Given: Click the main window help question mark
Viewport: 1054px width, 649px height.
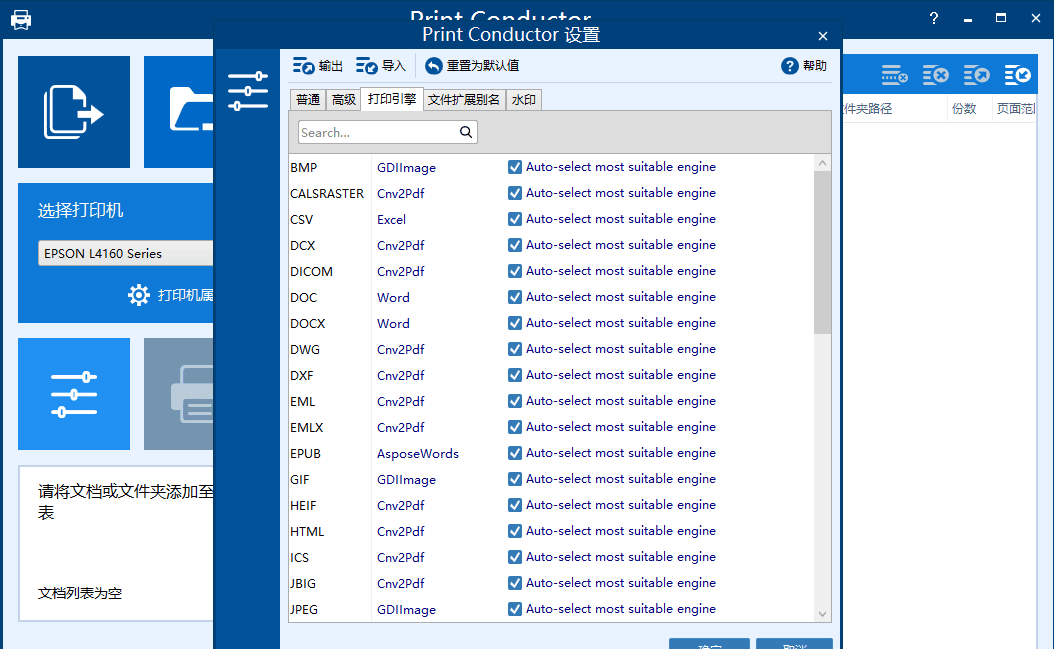Looking at the screenshot, I should [x=934, y=19].
